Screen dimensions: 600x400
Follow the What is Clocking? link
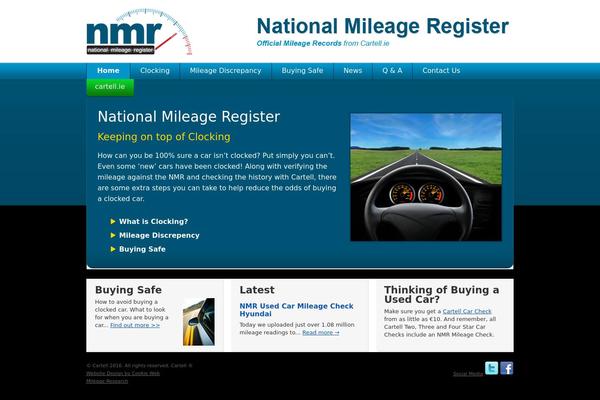point(153,222)
